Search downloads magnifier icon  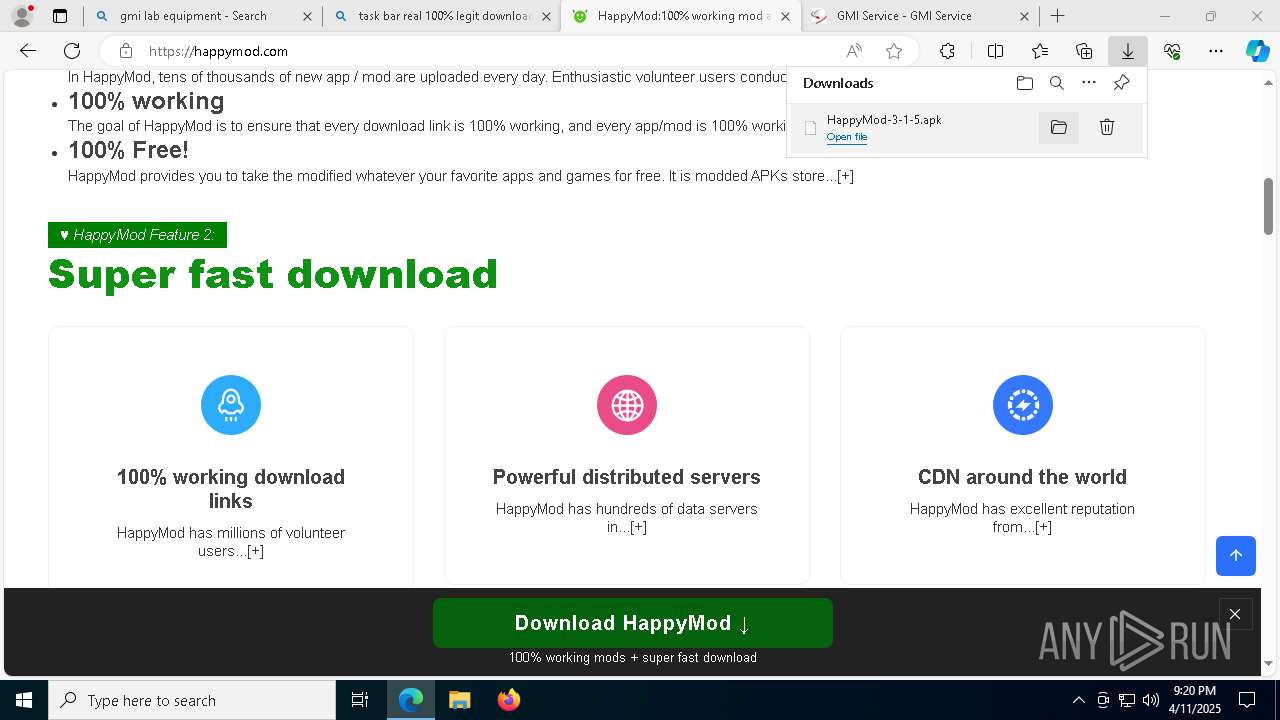1057,83
